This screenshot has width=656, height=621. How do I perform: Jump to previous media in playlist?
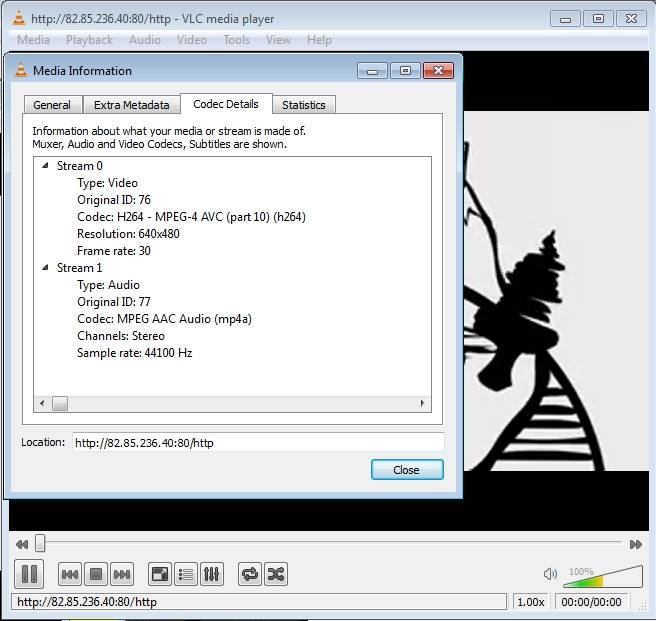[70, 574]
